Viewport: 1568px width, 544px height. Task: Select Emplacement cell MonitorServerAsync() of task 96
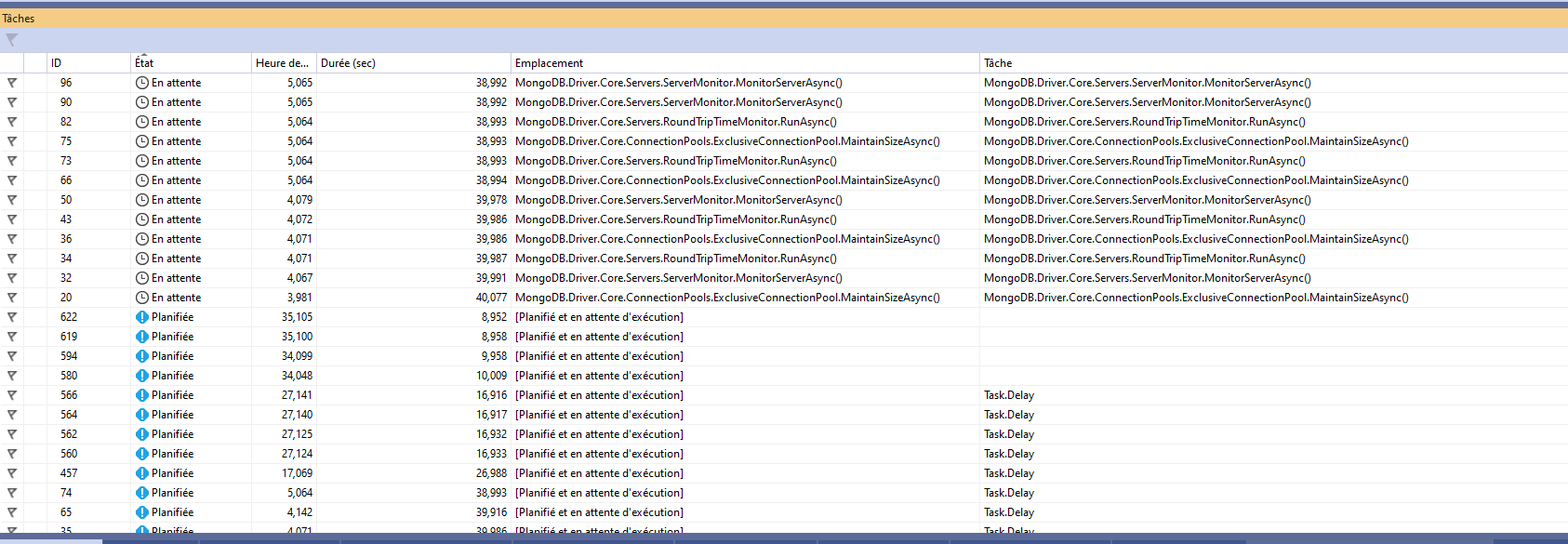click(x=679, y=83)
